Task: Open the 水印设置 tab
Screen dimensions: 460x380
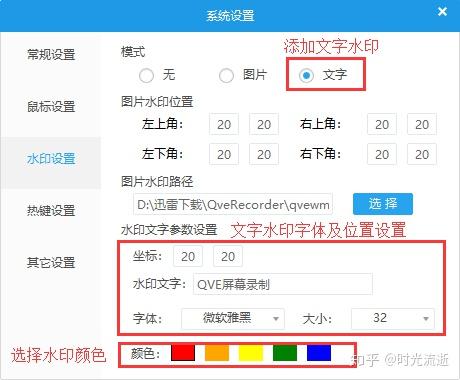Action: (x=51, y=159)
